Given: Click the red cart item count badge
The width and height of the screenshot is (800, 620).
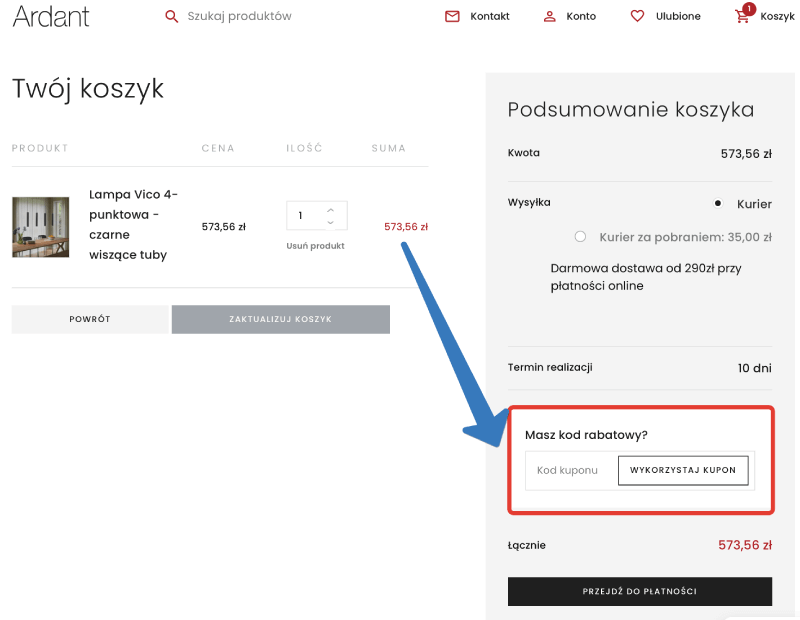Looking at the screenshot, I should pos(750,7).
